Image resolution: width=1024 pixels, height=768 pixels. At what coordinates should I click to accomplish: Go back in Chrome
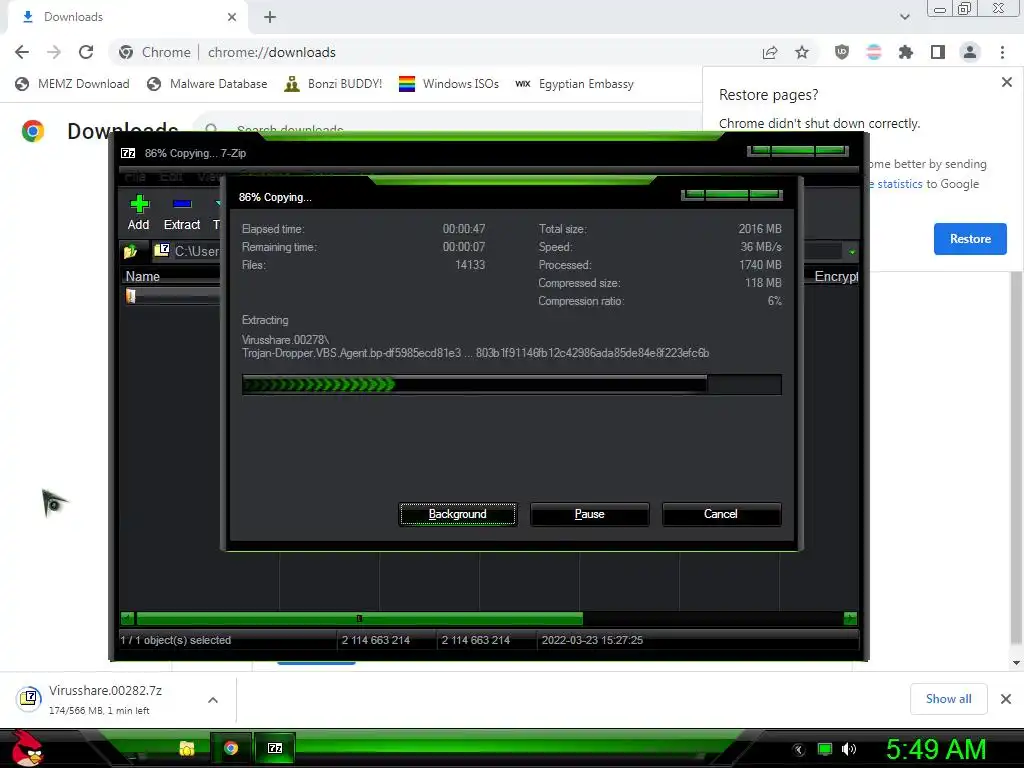click(x=22, y=52)
